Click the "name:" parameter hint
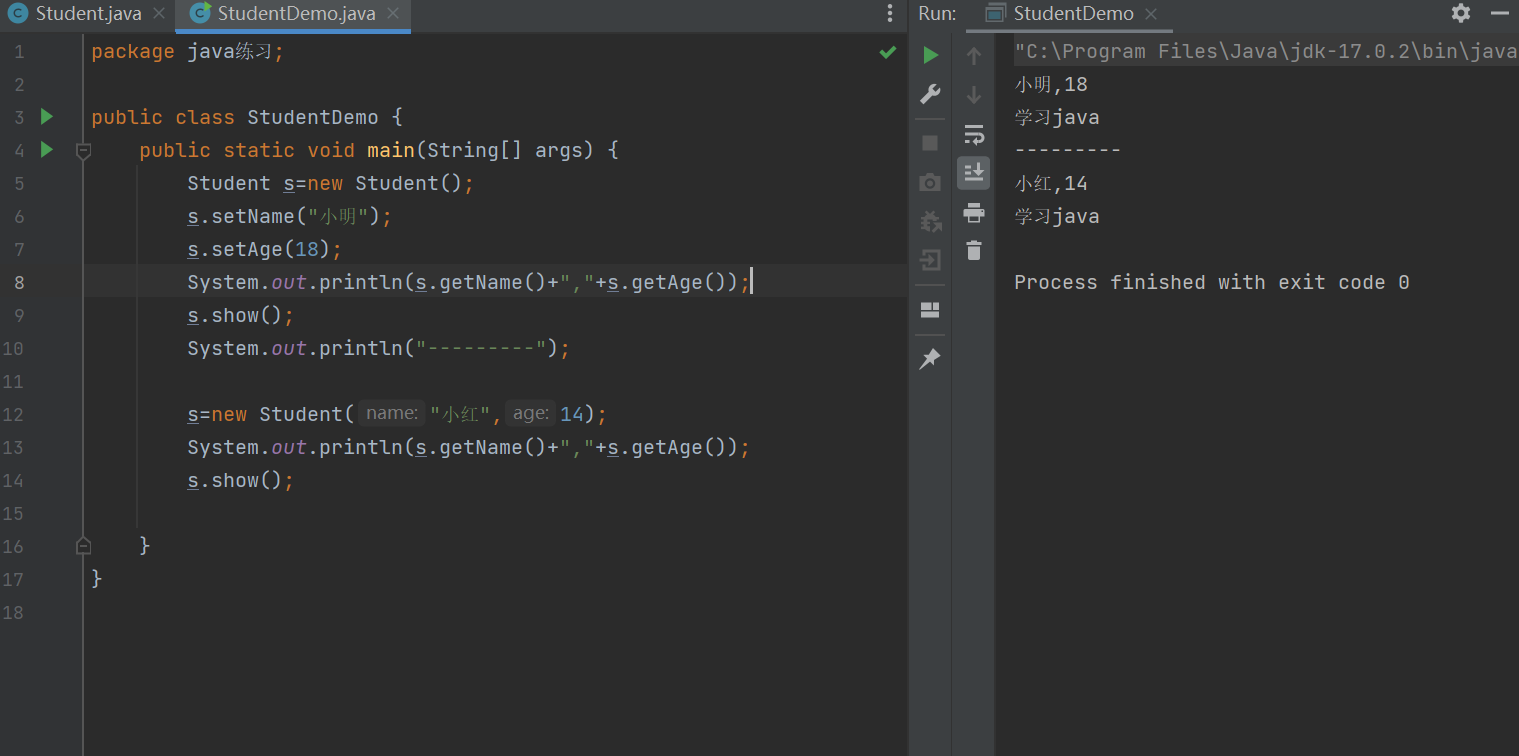 tap(392, 413)
